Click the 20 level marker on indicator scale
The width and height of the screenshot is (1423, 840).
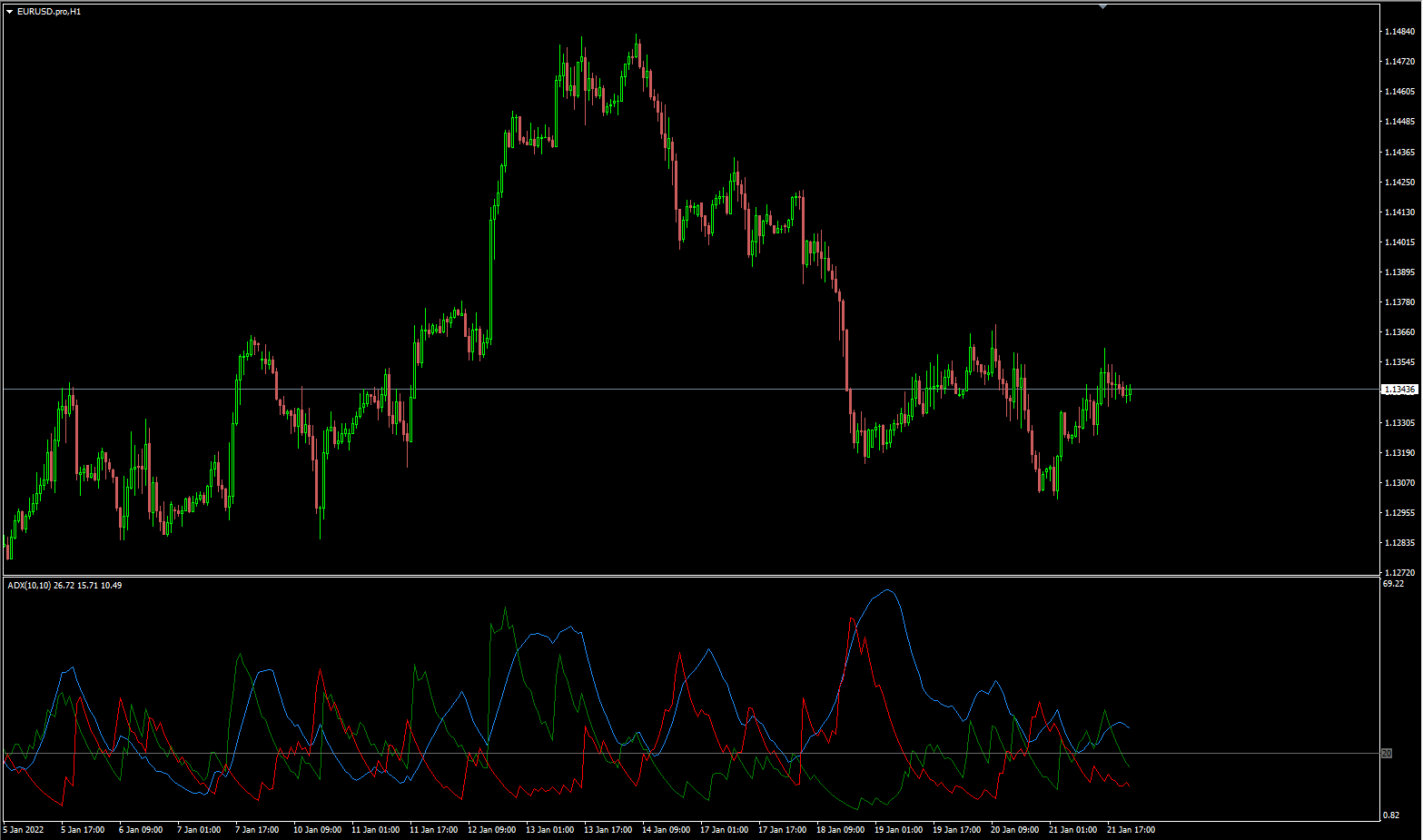[1387, 754]
